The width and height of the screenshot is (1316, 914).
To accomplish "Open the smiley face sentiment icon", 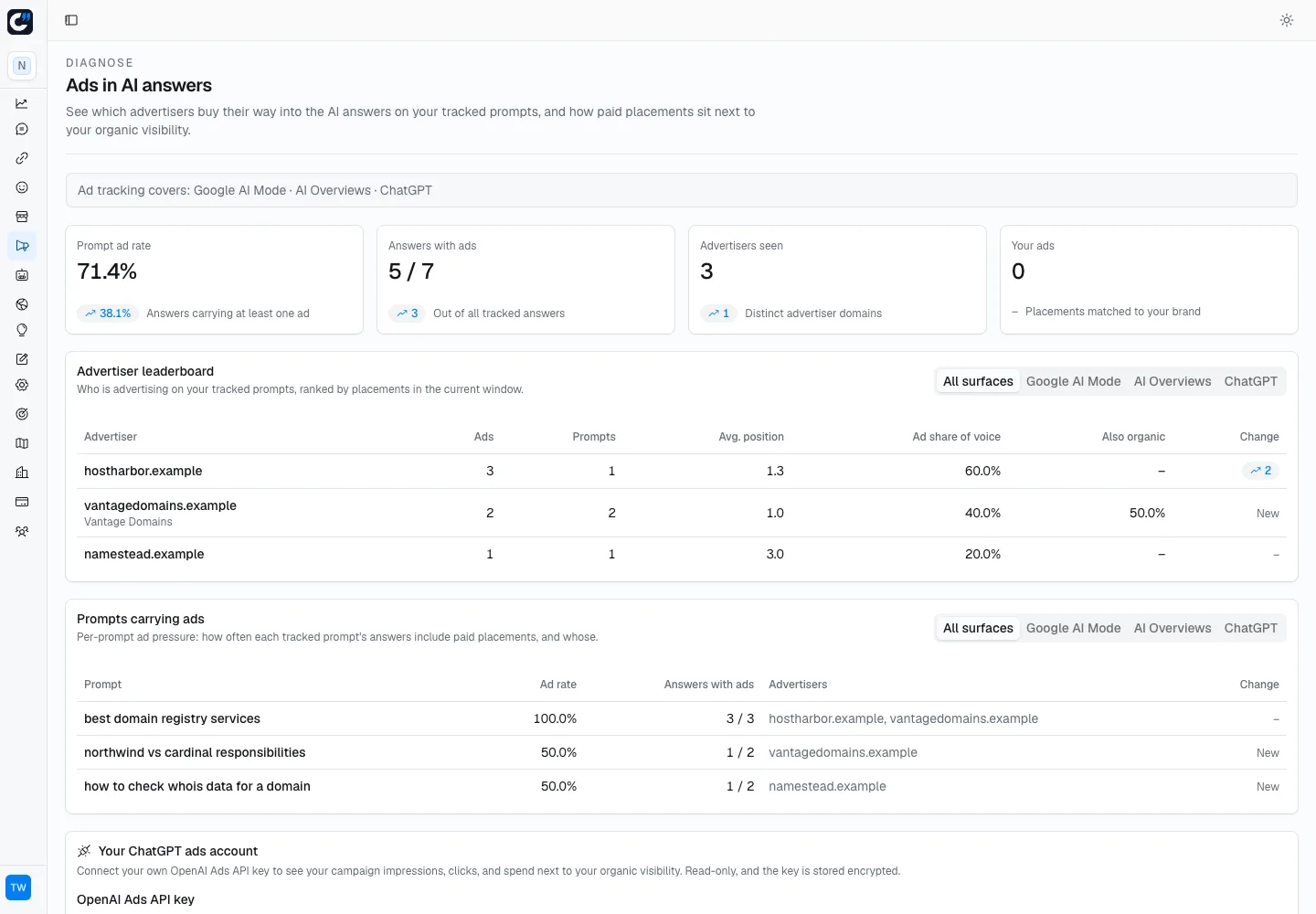I will 22,187.
